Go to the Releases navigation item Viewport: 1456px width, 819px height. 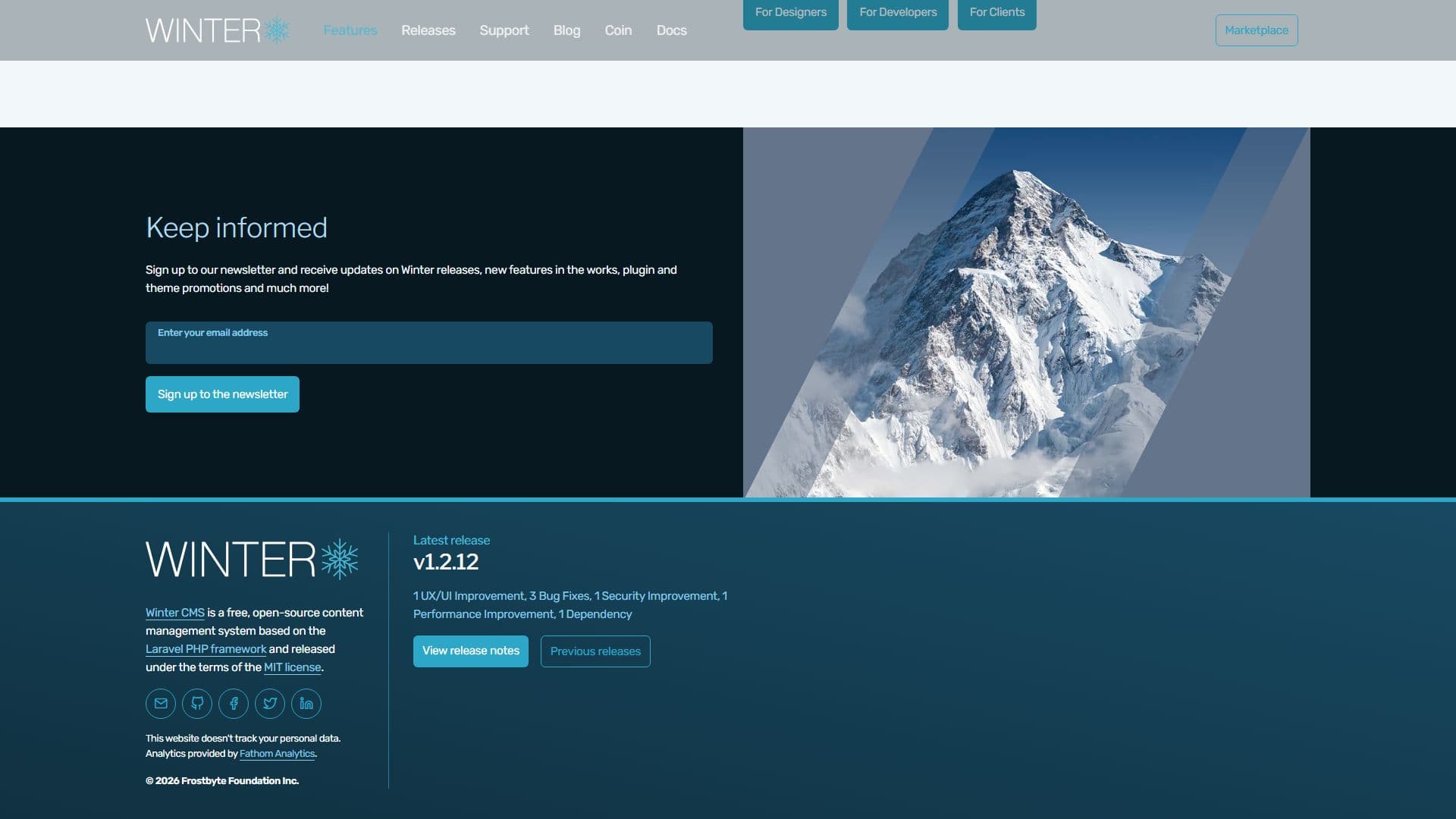(428, 30)
